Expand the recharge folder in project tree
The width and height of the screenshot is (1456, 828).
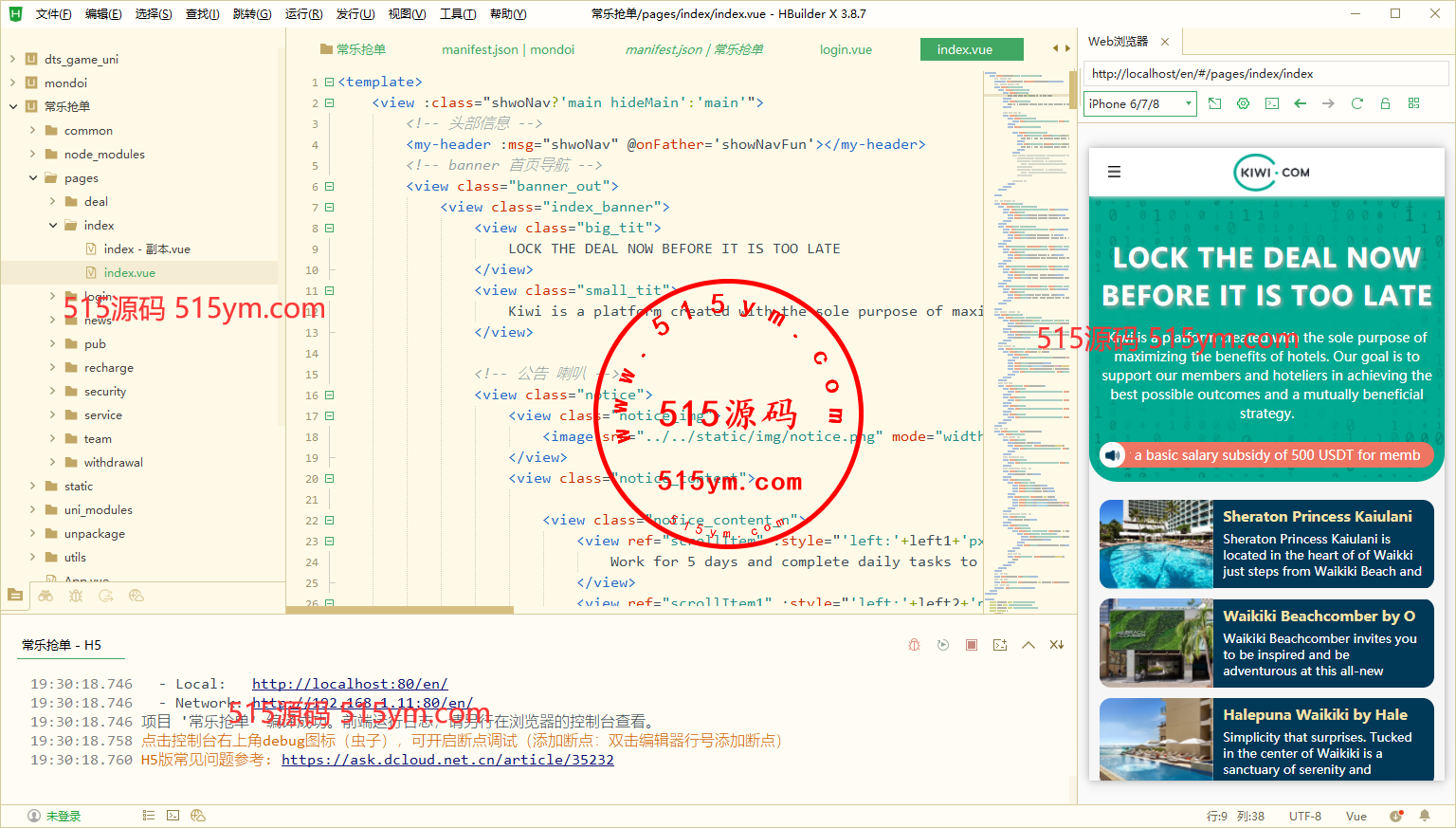[x=52, y=367]
